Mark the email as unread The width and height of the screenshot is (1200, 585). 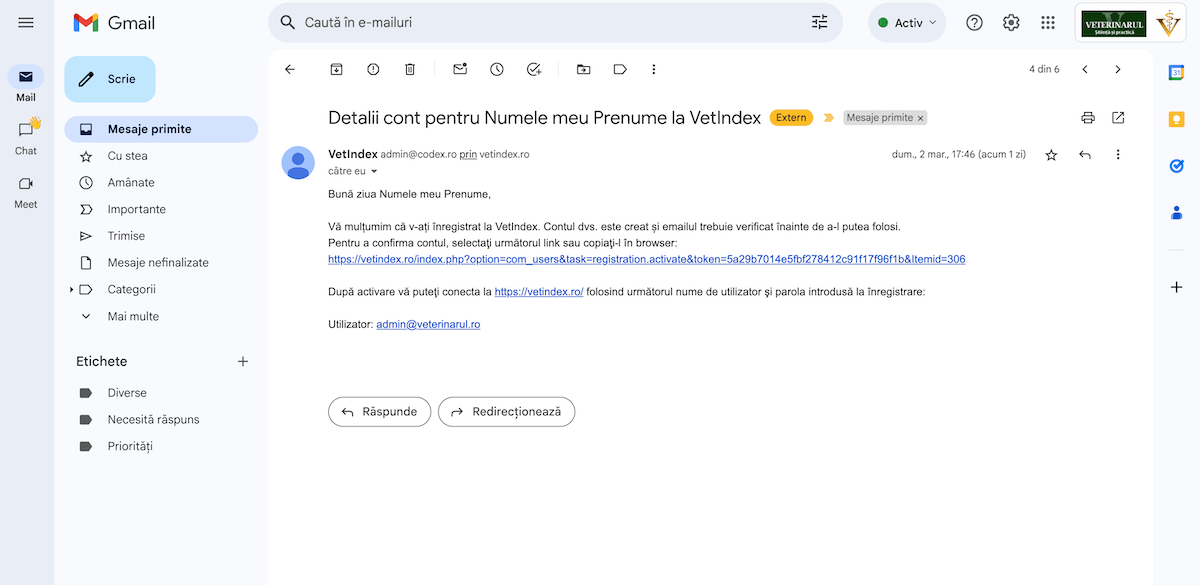[460, 69]
